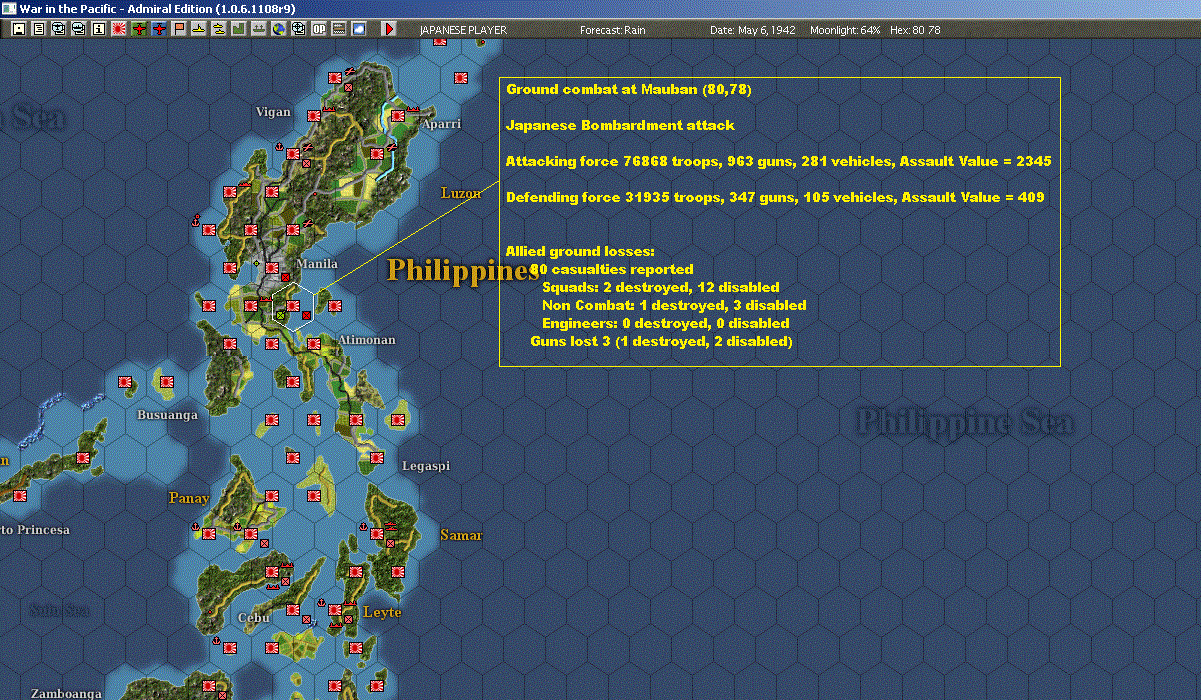Click the 'Vigan' map label
This screenshot has width=1201, height=700.
(x=273, y=112)
